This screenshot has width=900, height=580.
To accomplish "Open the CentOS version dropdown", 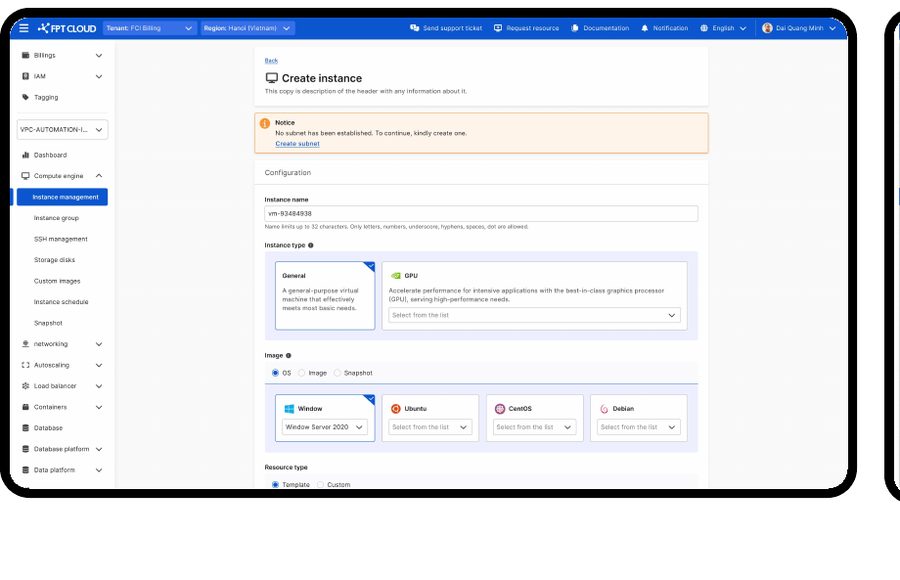I will click(534, 427).
